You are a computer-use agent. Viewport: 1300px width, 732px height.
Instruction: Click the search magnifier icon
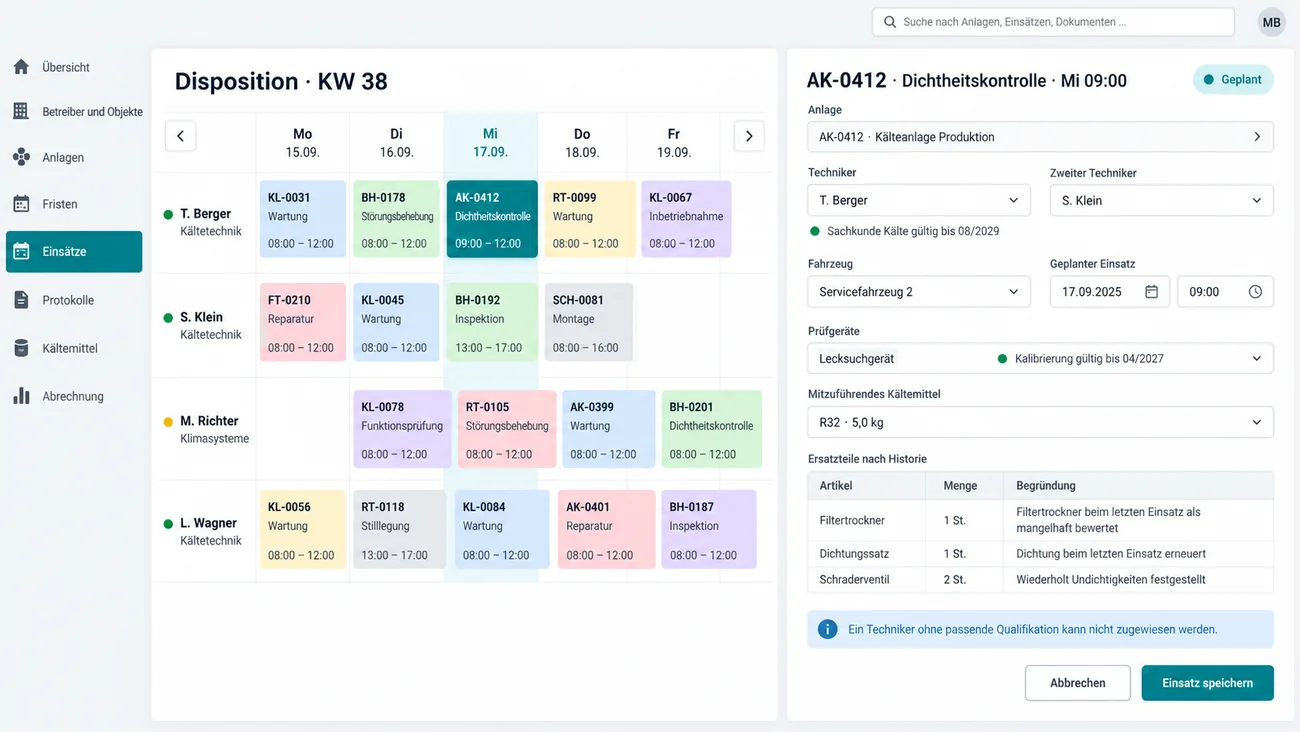(x=889, y=22)
